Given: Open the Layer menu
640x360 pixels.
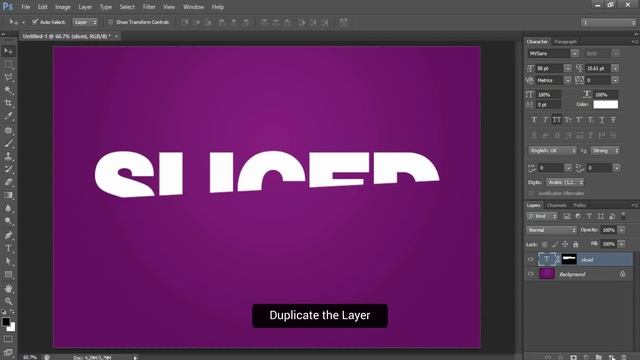Looking at the screenshot, I should [85, 7].
